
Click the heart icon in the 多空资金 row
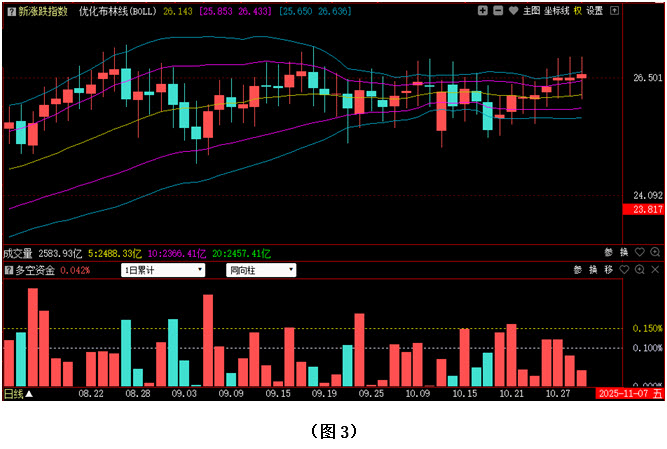pos(625,270)
